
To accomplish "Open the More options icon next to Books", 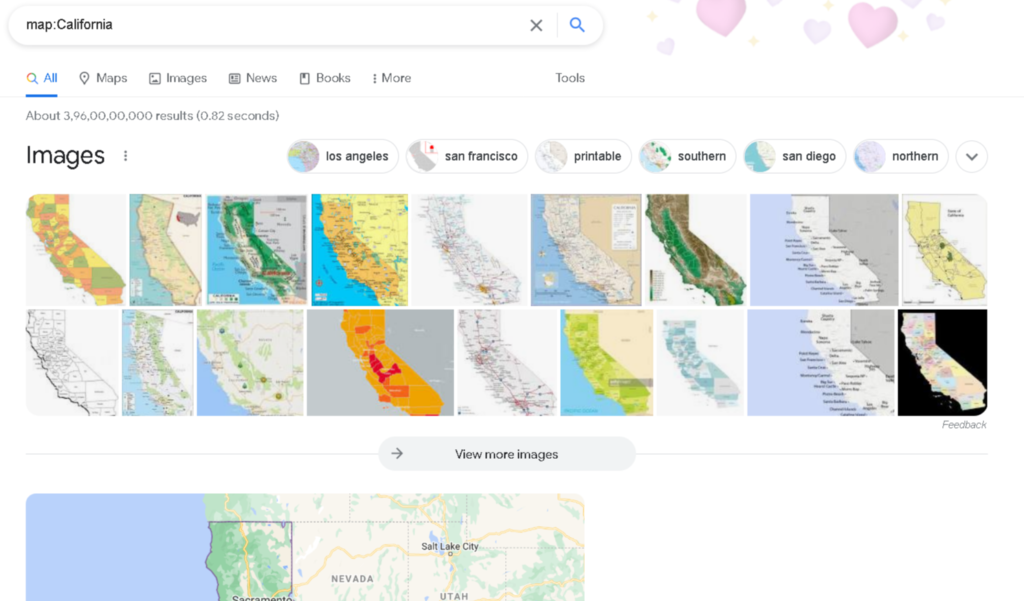I will 373,78.
